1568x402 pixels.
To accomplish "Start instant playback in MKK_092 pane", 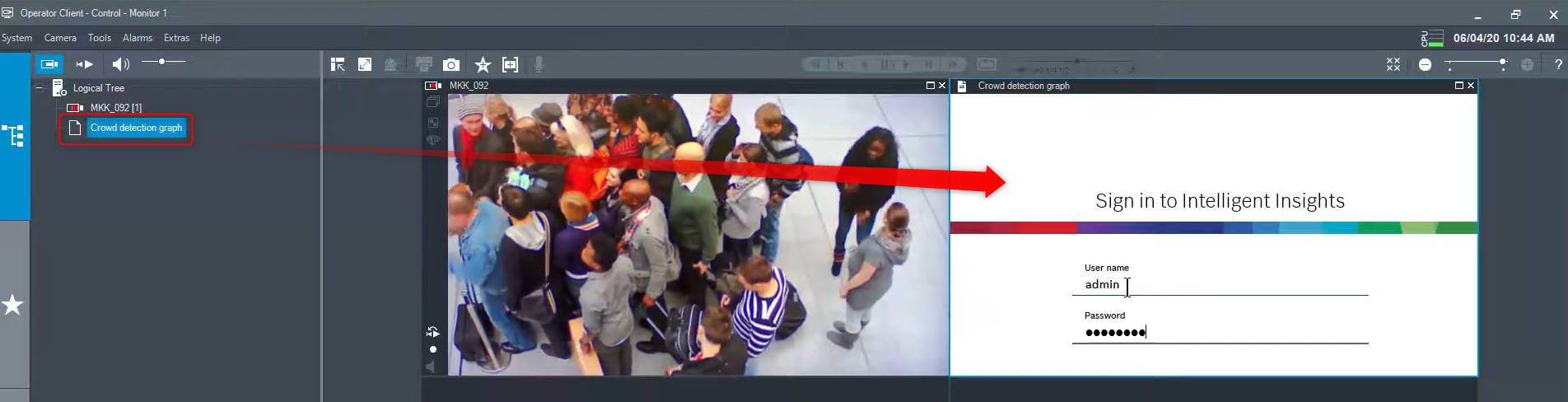I will (x=433, y=332).
